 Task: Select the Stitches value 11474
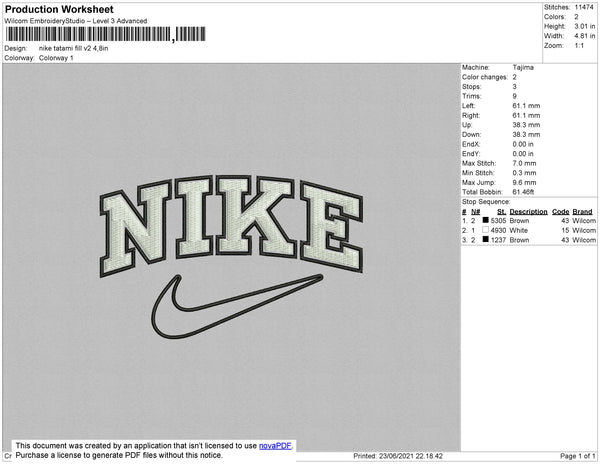[x=584, y=7]
